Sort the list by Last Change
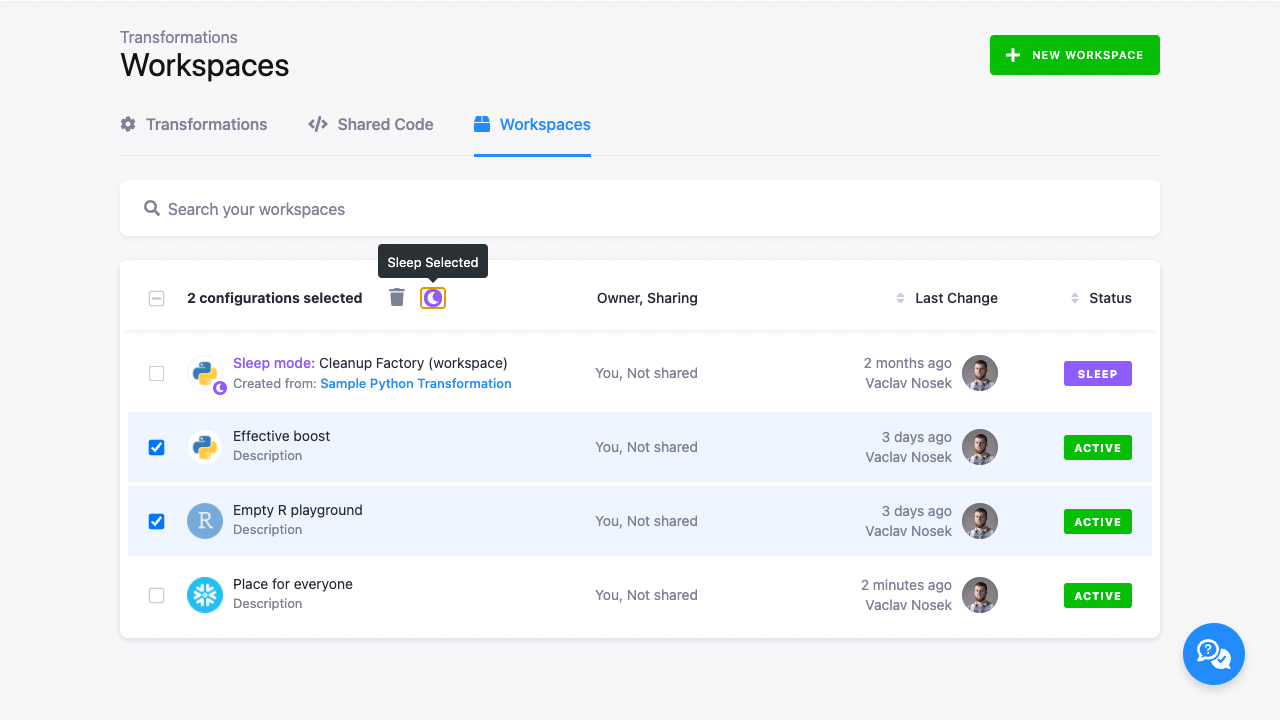Image resolution: width=1280 pixels, height=720 pixels. [956, 297]
